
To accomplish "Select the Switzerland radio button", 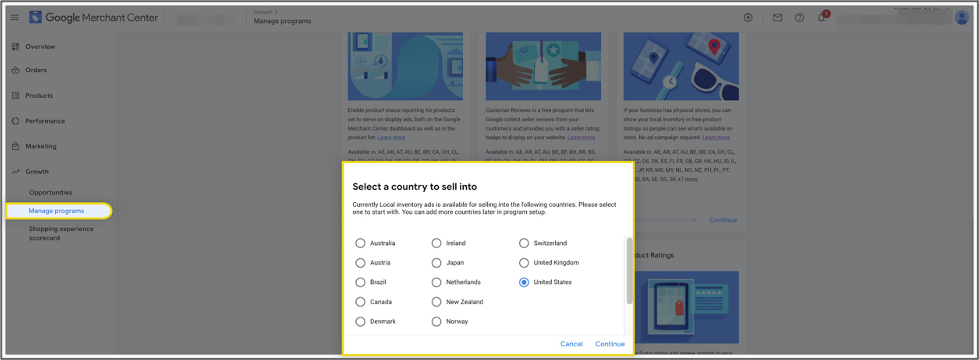I will click(x=524, y=243).
